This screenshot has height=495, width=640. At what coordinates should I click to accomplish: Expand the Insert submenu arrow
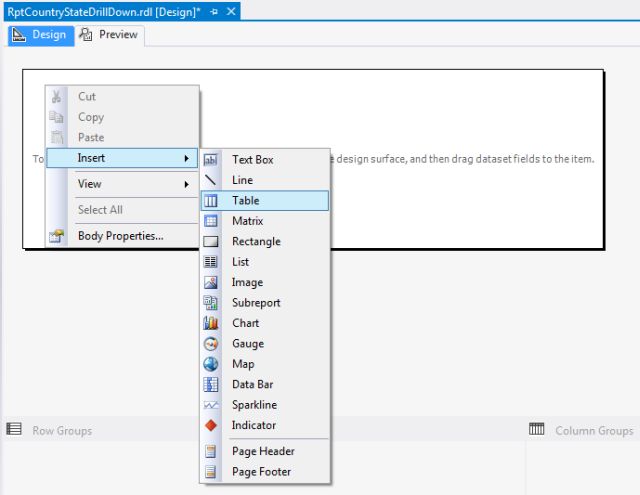point(187,158)
